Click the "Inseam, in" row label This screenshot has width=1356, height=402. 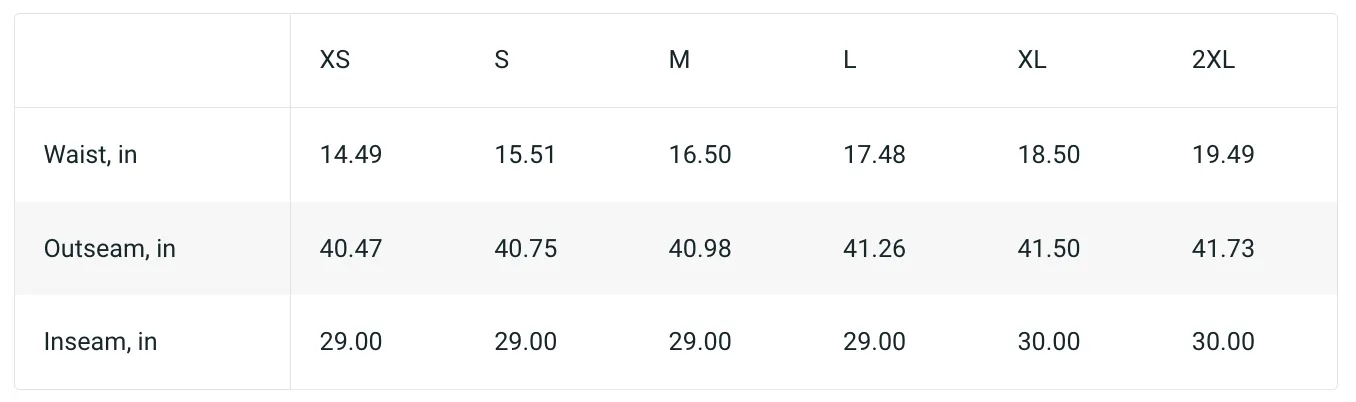click(101, 342)
